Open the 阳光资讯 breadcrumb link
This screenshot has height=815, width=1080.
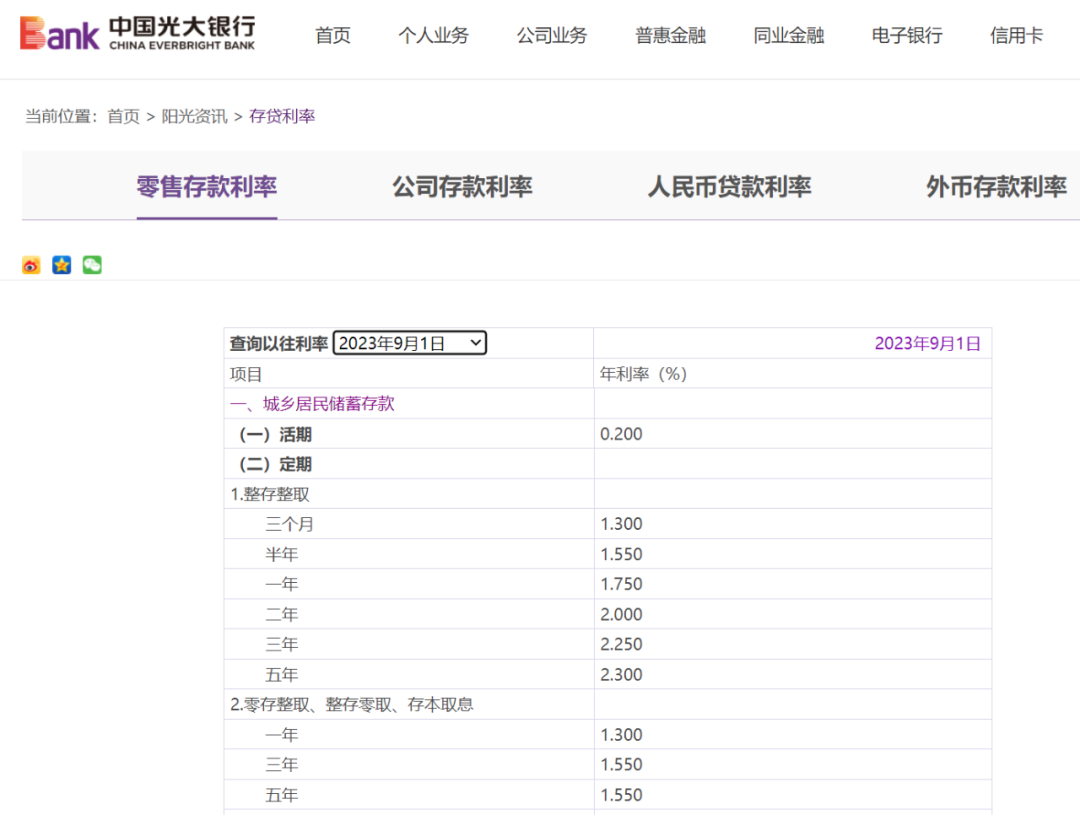point(197,116)
